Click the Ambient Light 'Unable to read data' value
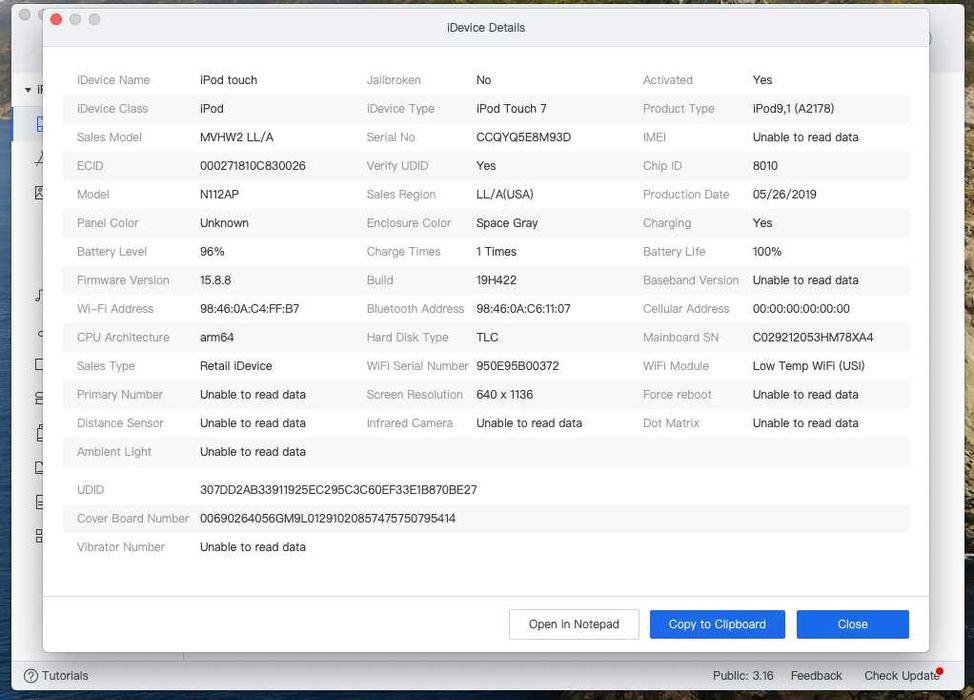974x700 pixels. [253, 452]
